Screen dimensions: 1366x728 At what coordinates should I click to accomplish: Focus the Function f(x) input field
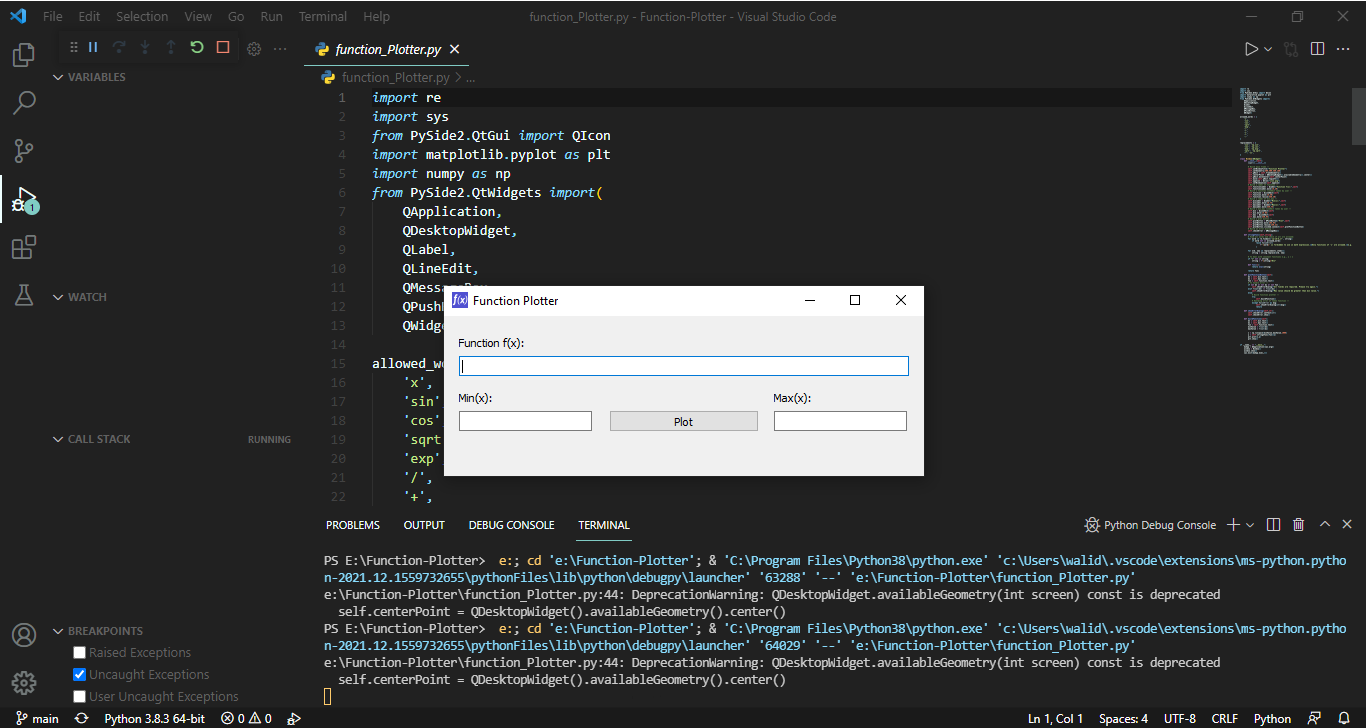coord(684,366)
